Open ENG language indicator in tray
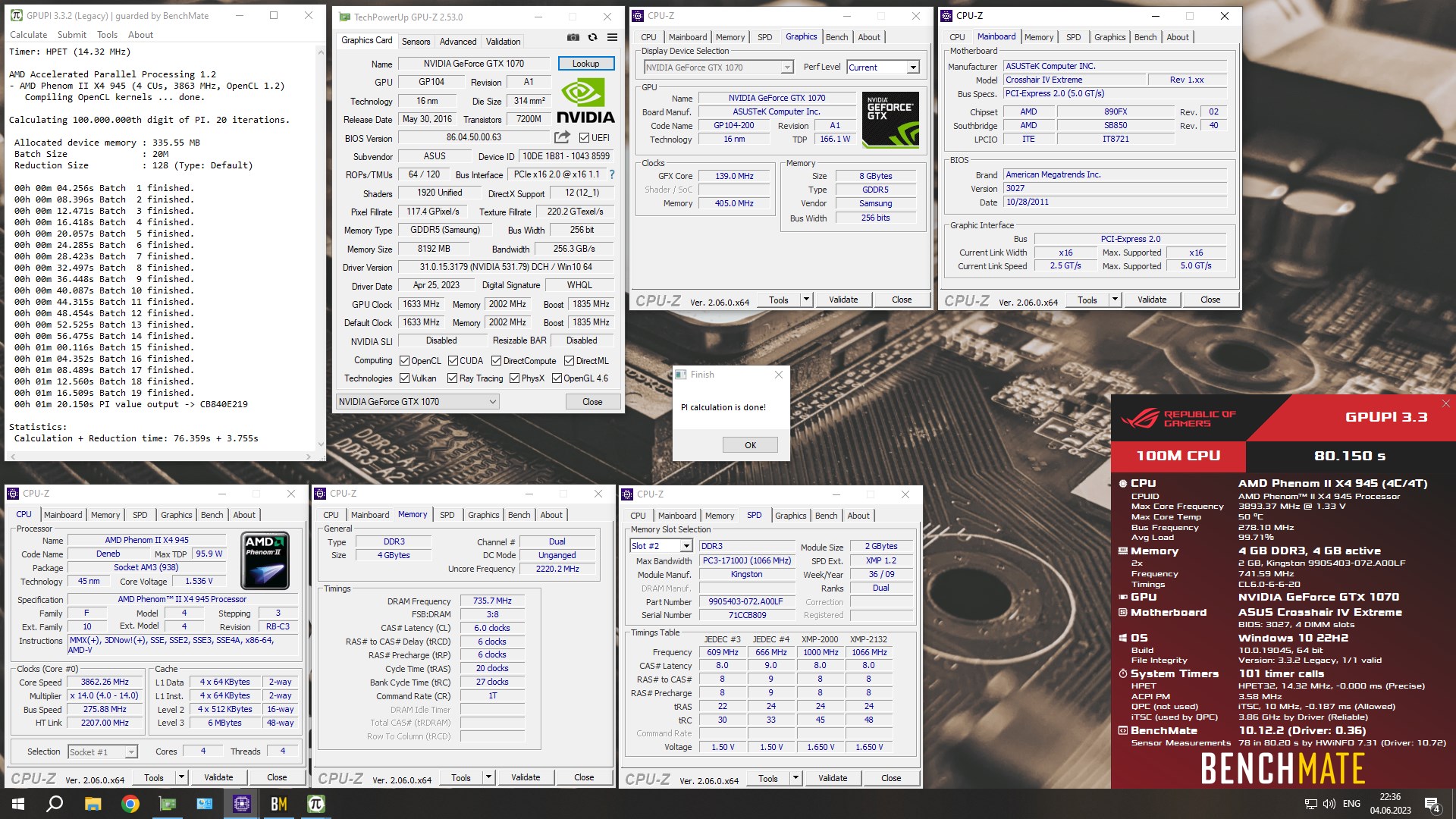Screen dimensions: 1456x819 pos(1351,804)
